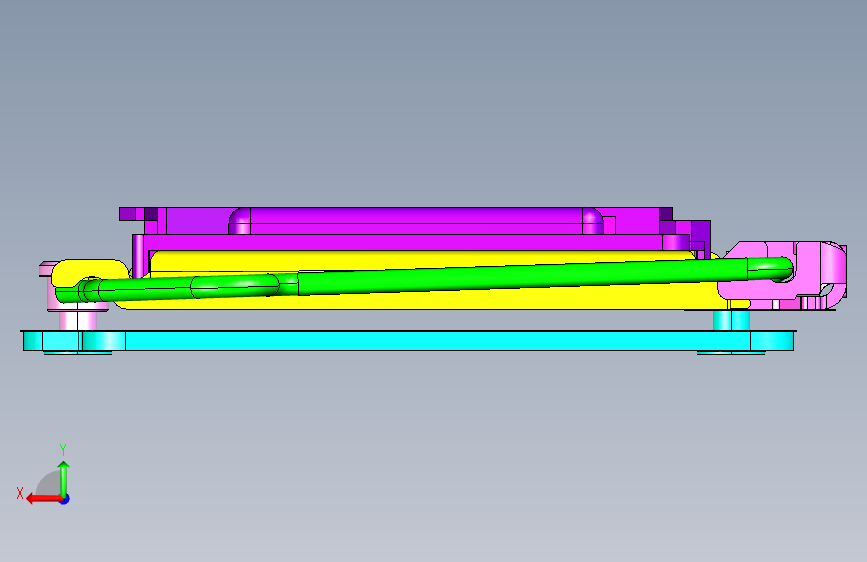Select the cyan base plate
Screen dimensions: 867x562
click(409, 341)
